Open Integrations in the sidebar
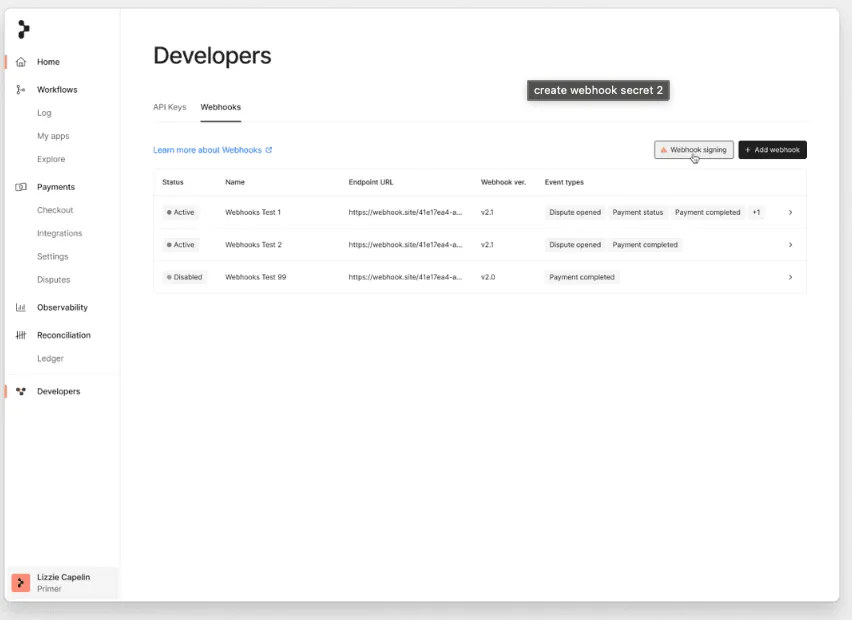 (x=60, y=233)
